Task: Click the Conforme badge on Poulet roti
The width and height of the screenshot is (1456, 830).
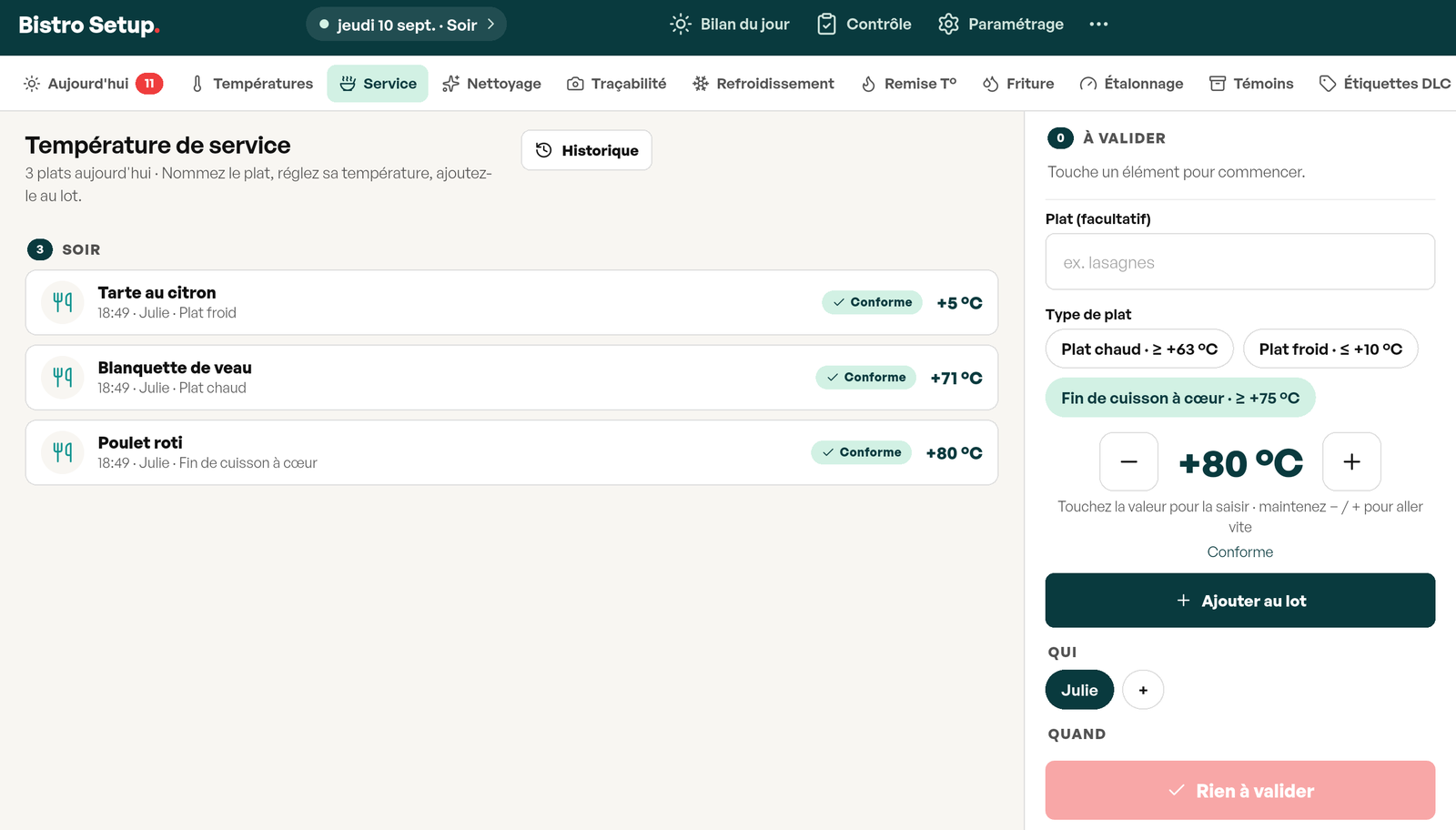Action: point(861,452)
